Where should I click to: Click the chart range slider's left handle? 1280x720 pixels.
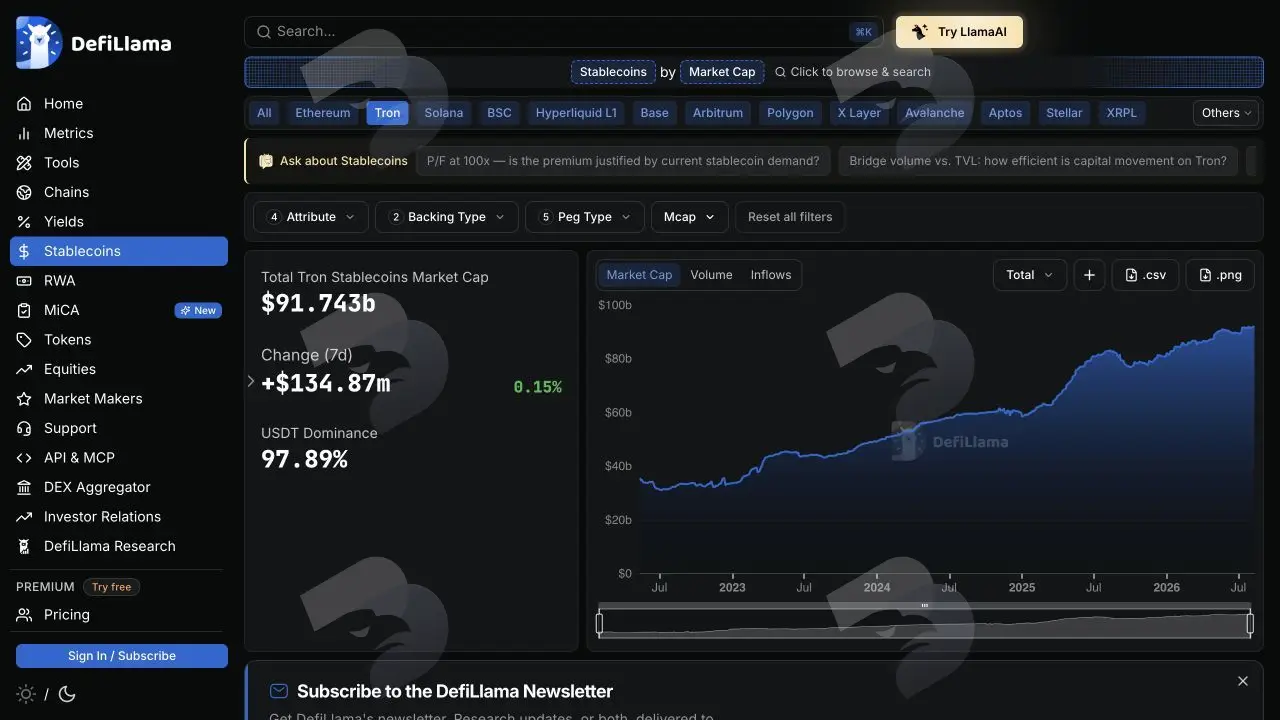[600, 624]
